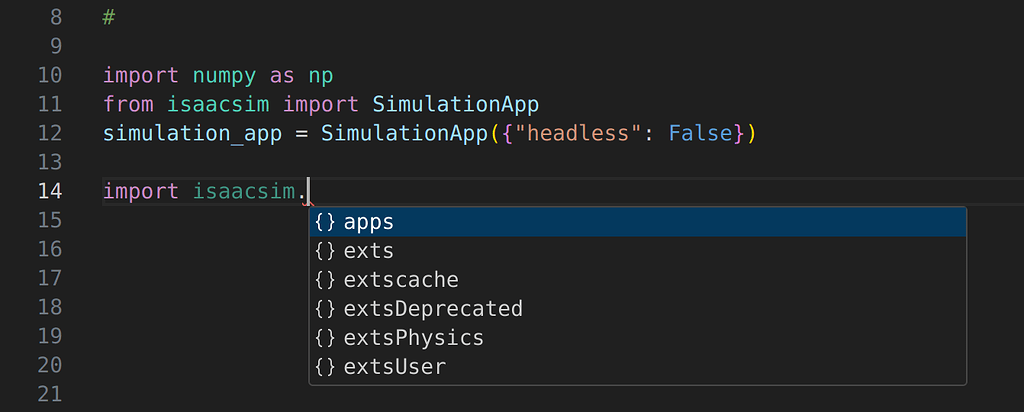Click line number 12 in the gutter
The height and width of the screenshot is (412, 1024).
pos(50,133)
